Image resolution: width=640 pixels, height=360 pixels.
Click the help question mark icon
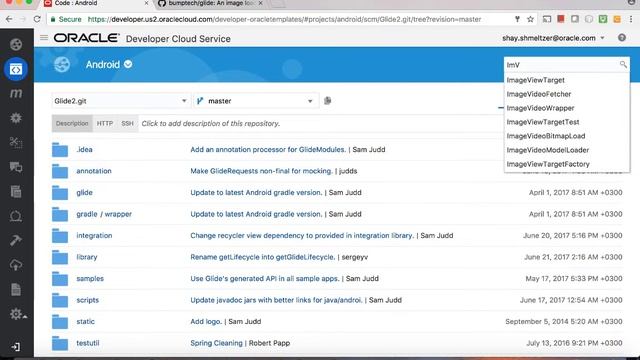click(622, 38)
